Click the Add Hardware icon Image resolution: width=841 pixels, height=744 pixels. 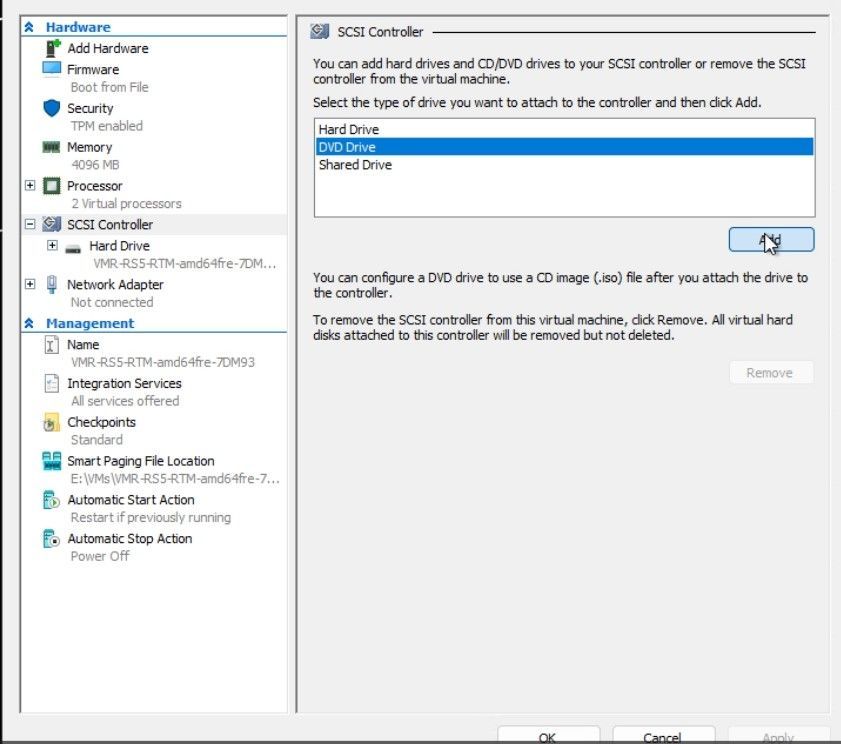[x=52, y=48]
